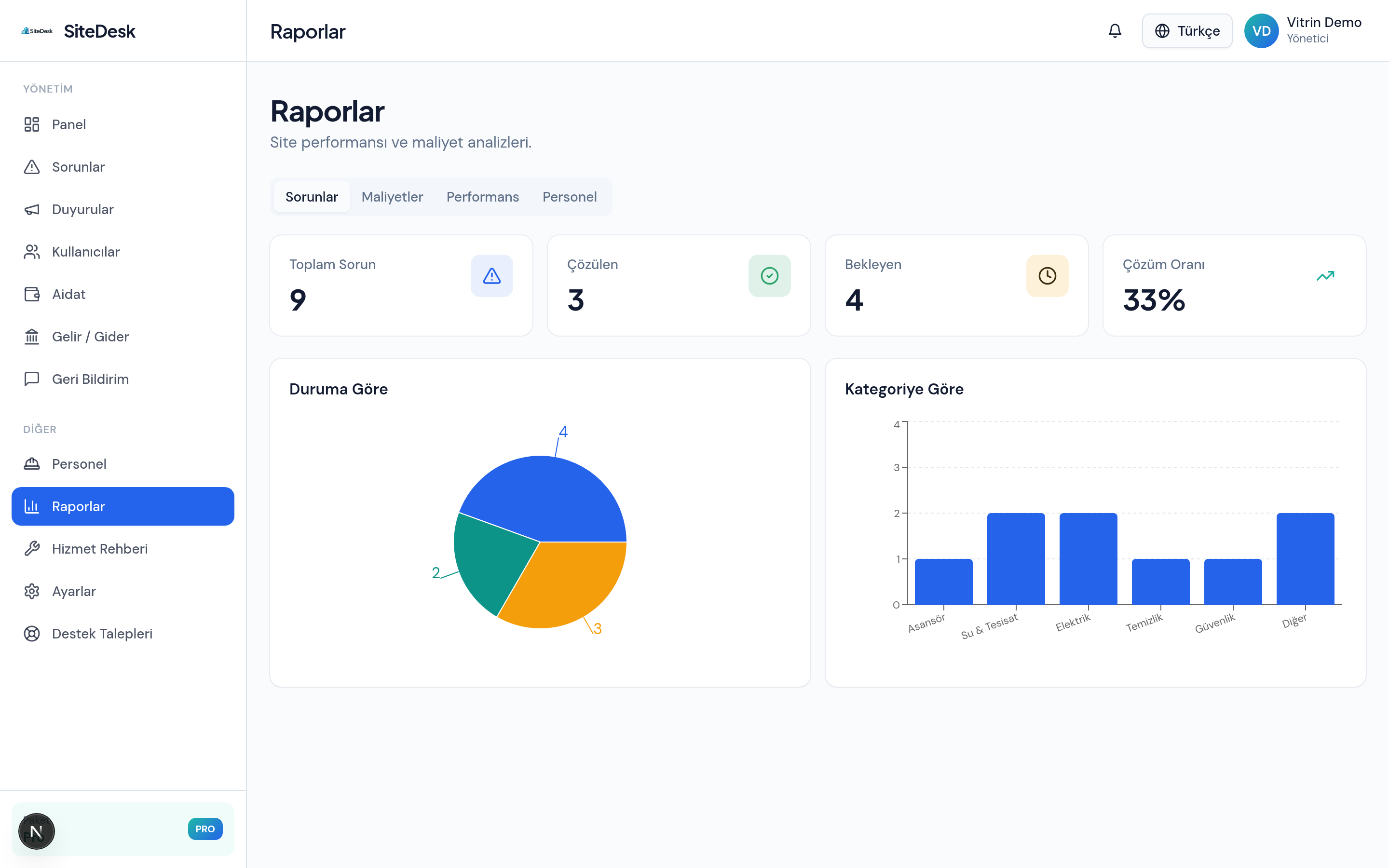Open the Vitrin Demo user menu
This screenshot has height=868, width=1389.
tap(1304, 31)
